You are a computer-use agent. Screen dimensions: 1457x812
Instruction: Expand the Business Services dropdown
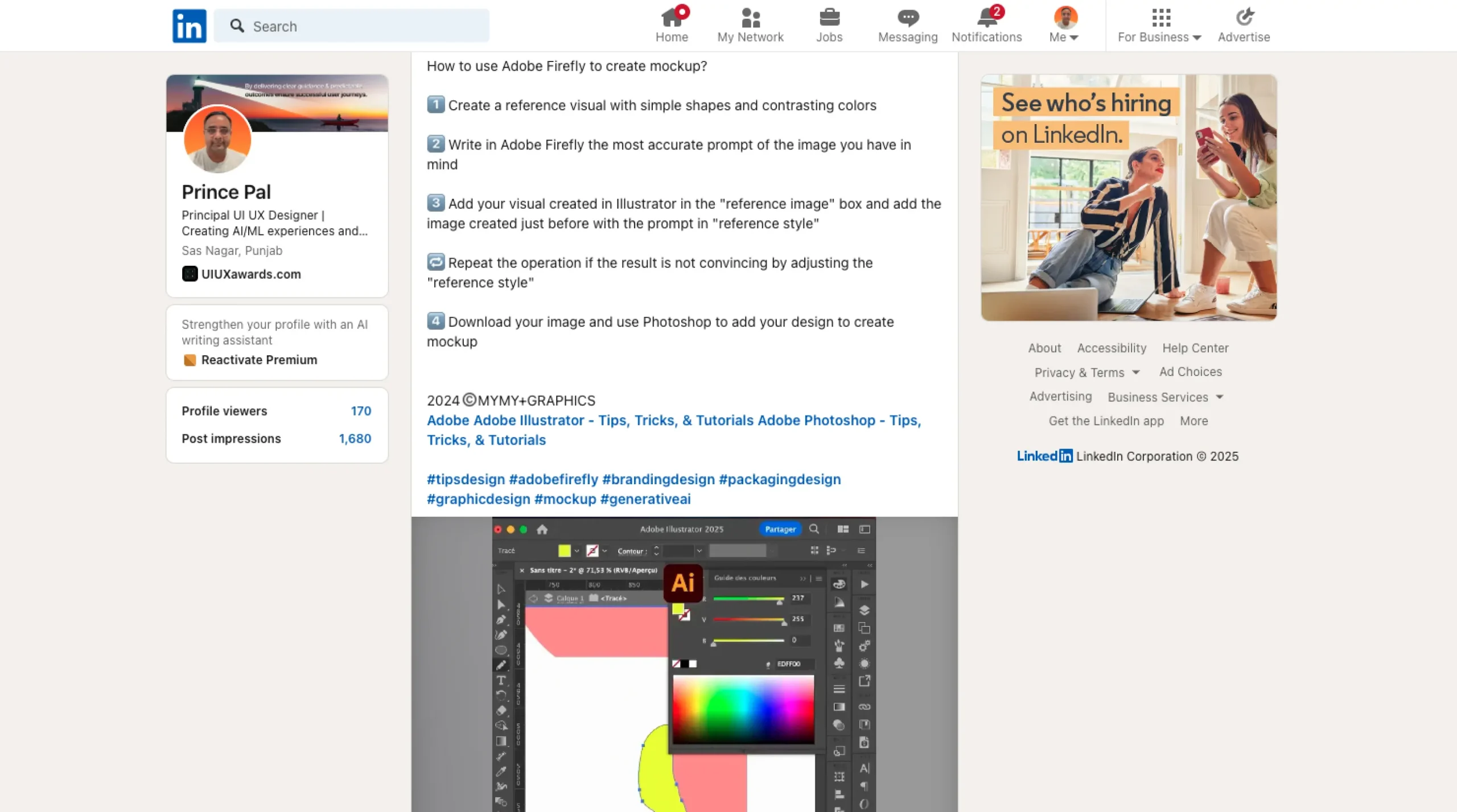point(1165,397)
